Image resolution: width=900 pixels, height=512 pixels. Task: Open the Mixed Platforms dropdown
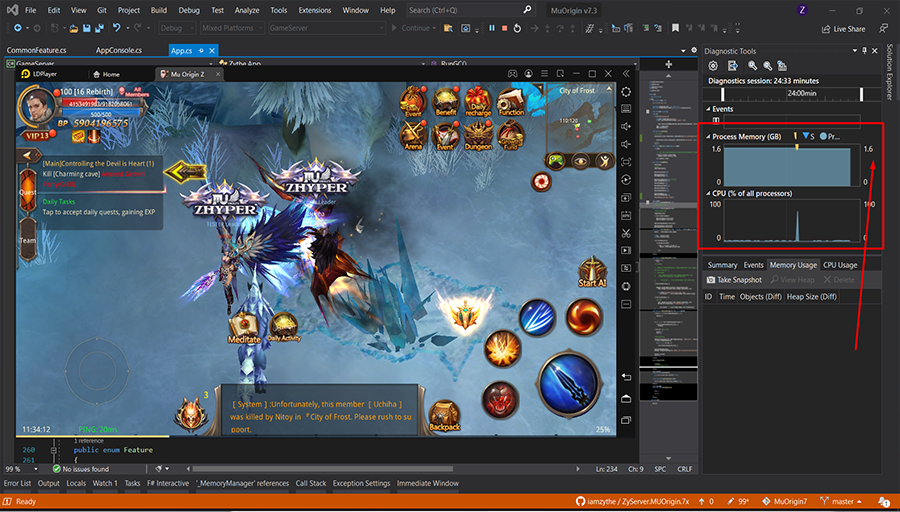pos(233,28)
